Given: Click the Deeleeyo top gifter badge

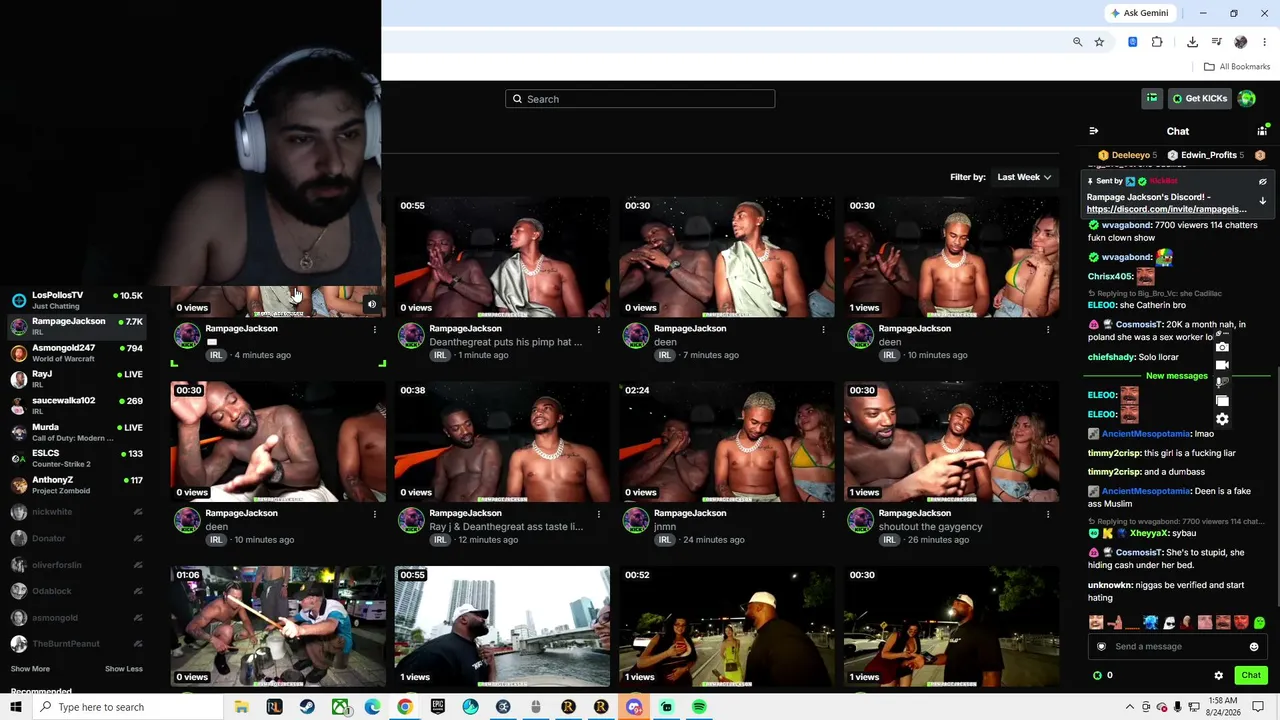Looking at the screenshot, I should [1127, 155].
